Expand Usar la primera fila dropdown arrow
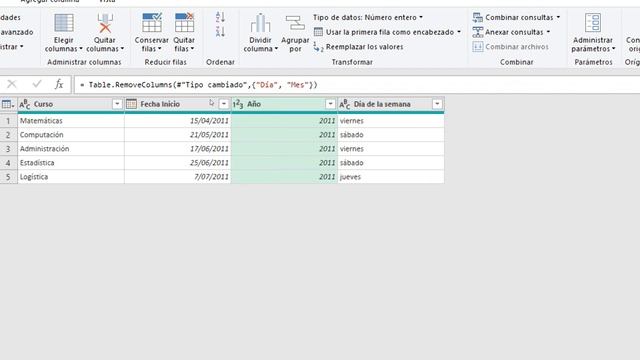Image resolution: width=640 pixels, height=360 pixels. (x=459, y=32)
